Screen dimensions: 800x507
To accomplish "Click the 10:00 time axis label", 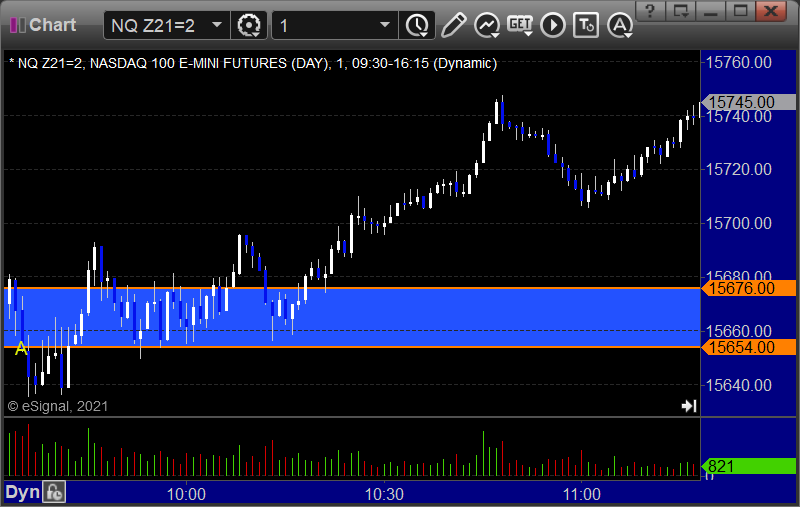I will (x=186, y=494).
